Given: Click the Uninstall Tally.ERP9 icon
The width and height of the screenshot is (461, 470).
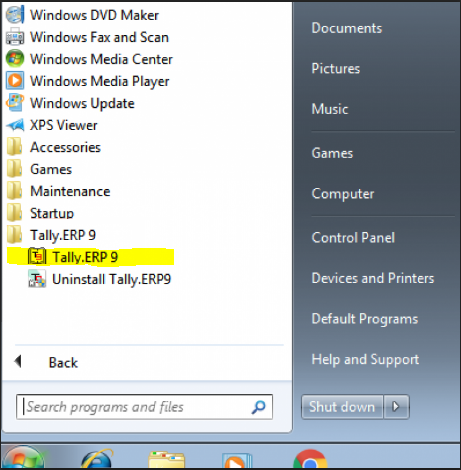Looking at the screenshot, I should pyautogui.click(x=37, y=279).
